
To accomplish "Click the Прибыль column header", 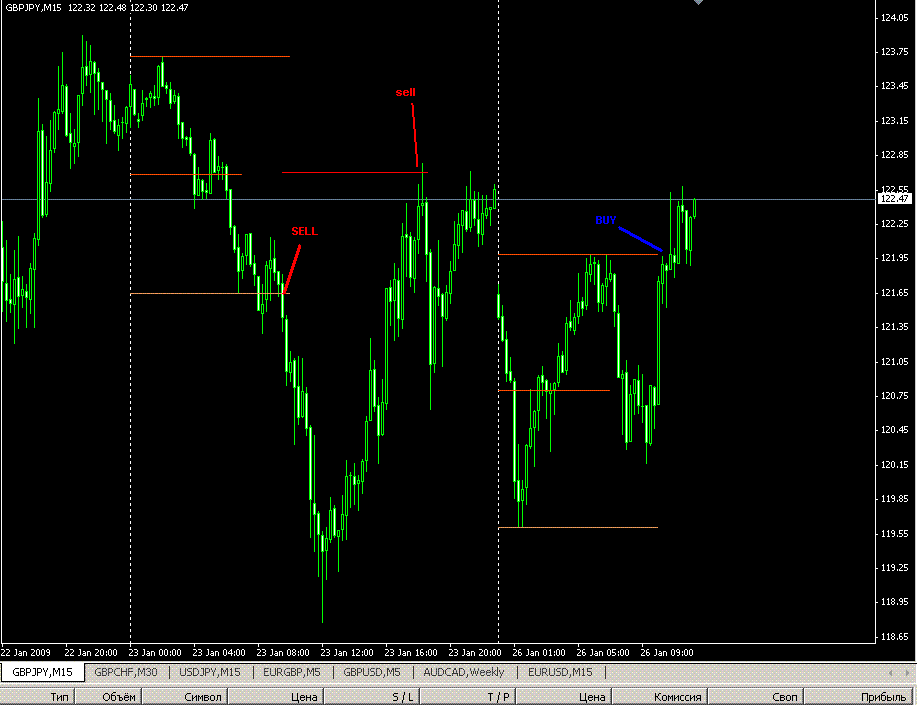I will [x=885, y=697].
